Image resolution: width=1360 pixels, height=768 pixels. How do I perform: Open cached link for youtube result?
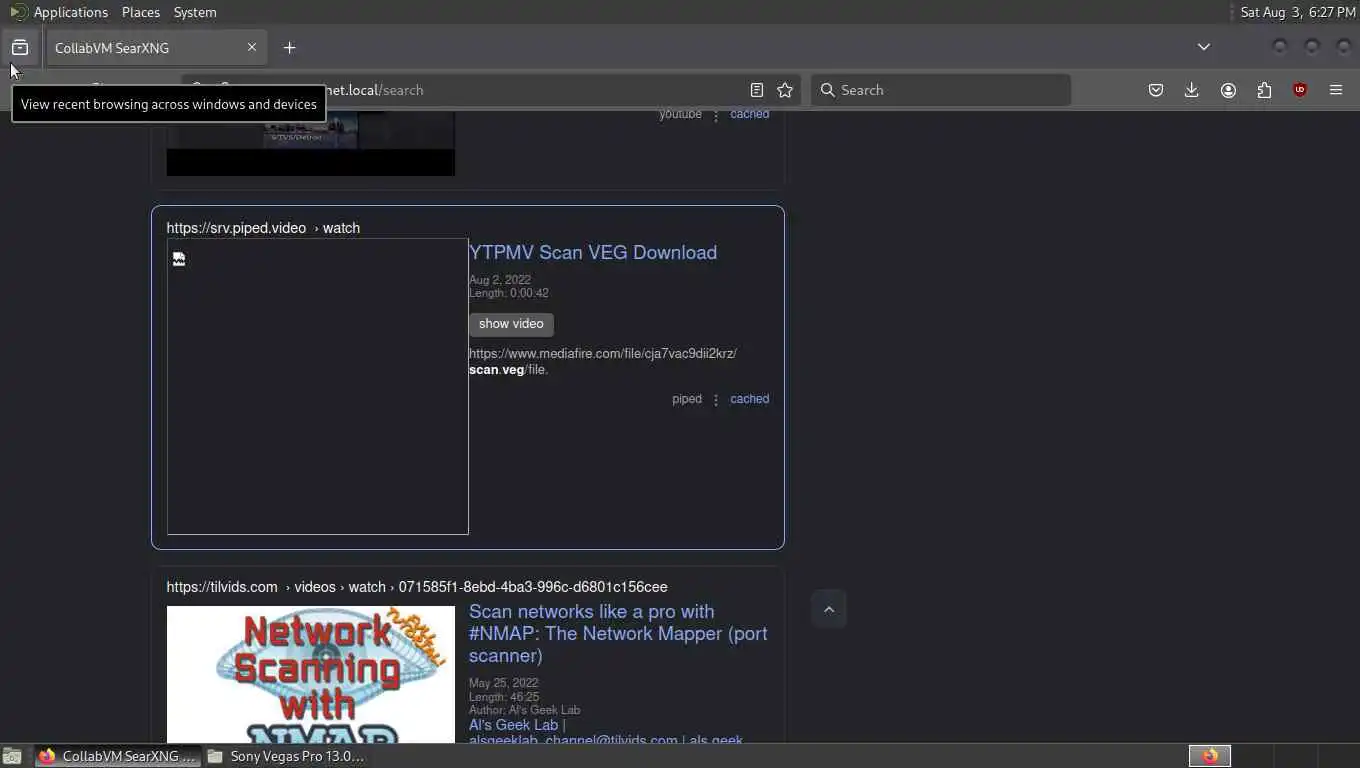(749, 114)
